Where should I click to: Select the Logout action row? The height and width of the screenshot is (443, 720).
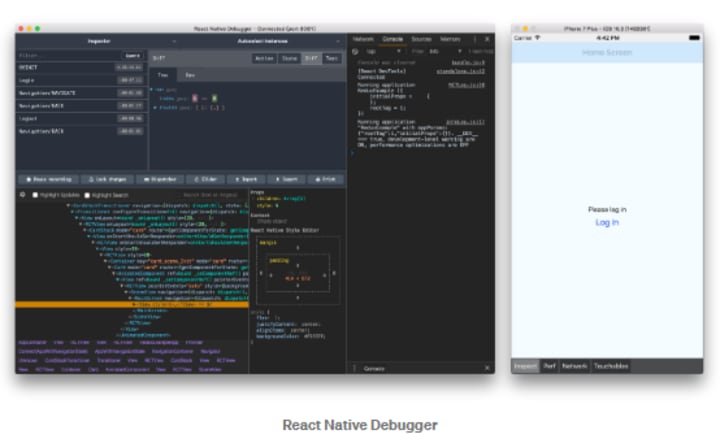tap(81, 118)
